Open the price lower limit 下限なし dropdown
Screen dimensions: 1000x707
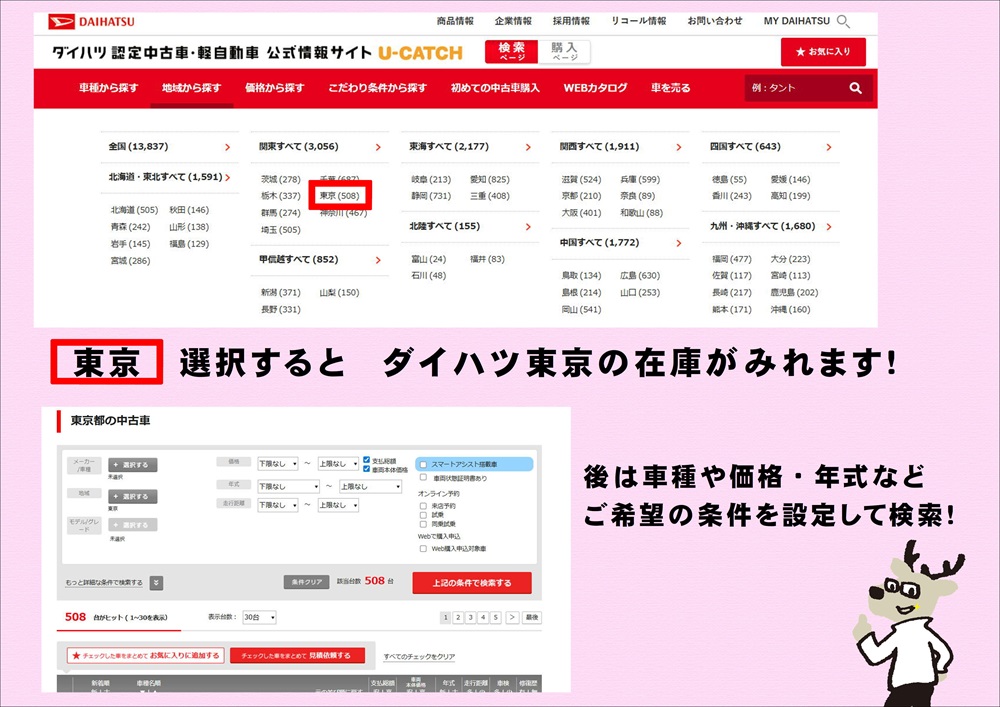(278, 464)
